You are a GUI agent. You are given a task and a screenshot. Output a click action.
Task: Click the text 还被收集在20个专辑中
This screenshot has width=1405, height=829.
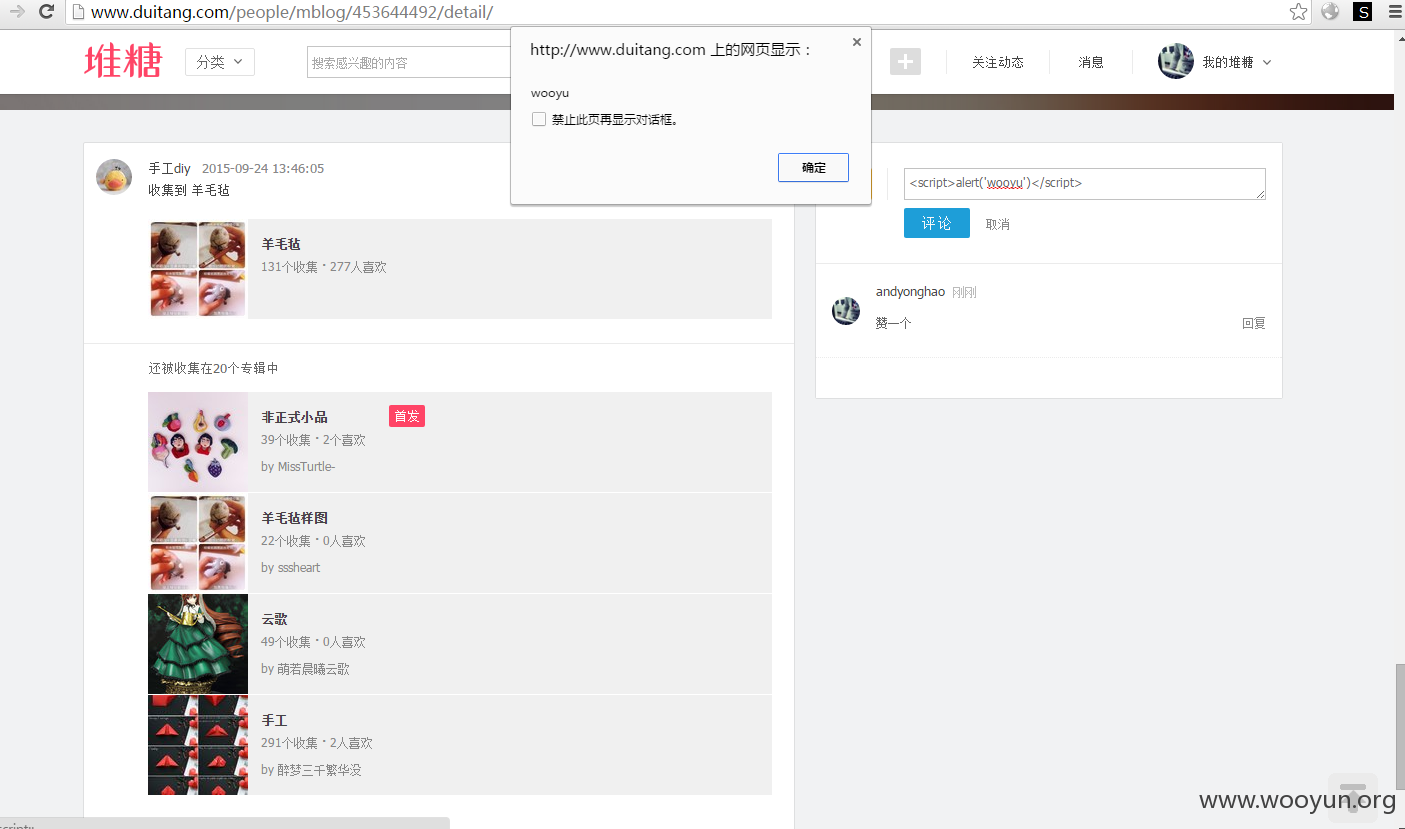click(x=214, y=368)
